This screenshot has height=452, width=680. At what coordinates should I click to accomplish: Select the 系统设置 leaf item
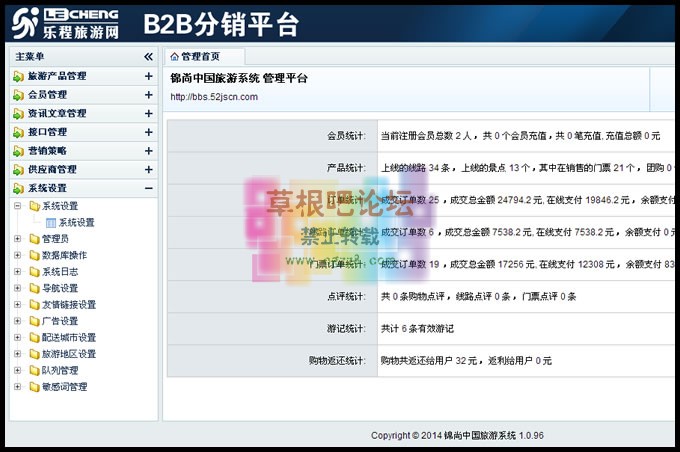(x=77, y=223)
